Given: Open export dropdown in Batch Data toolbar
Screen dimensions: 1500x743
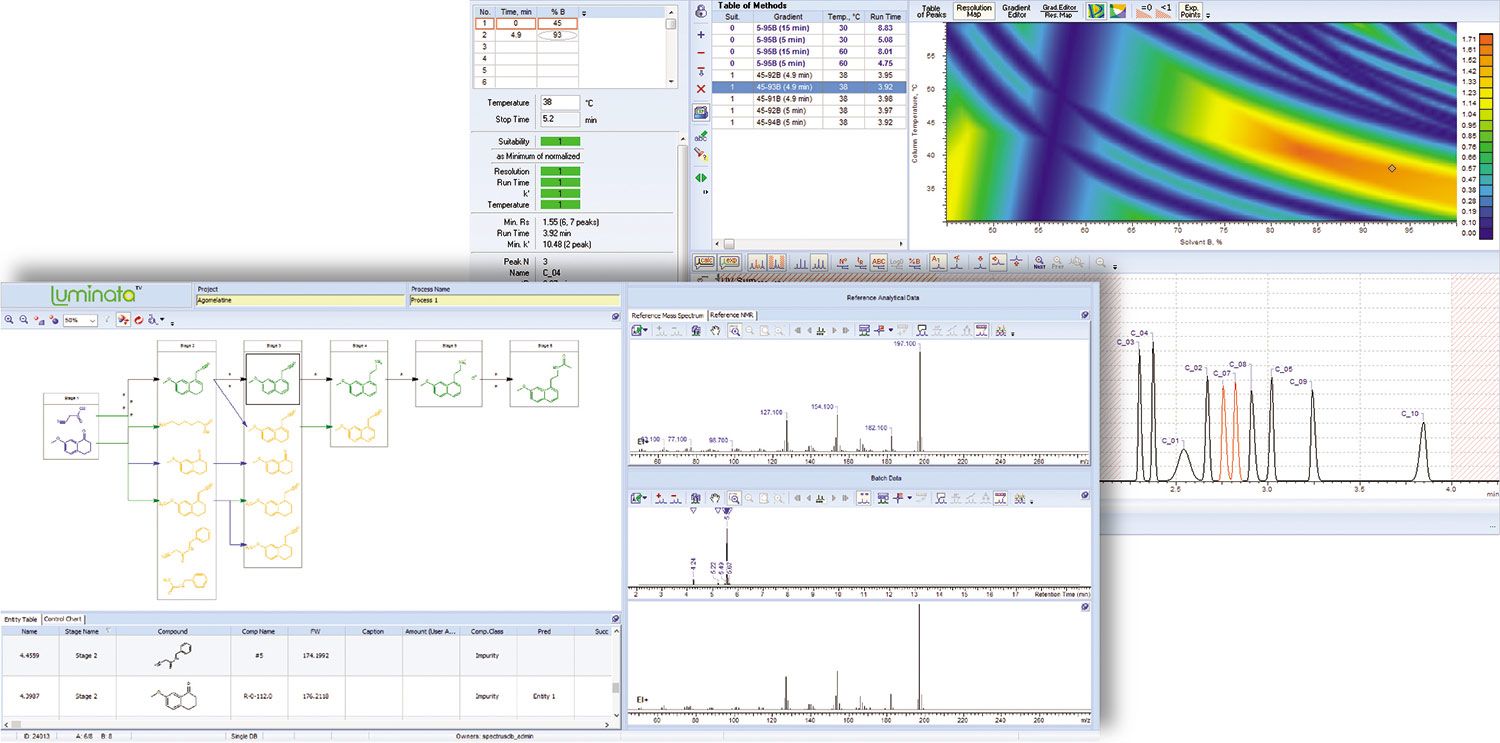Looking at the screenshot, I should (646, 497).
